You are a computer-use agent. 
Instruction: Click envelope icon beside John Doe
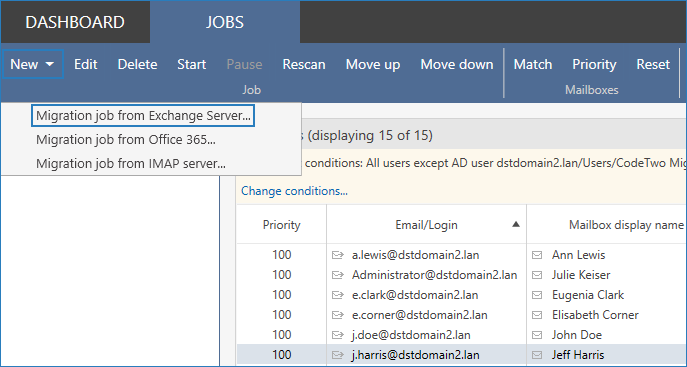point(537,335)
